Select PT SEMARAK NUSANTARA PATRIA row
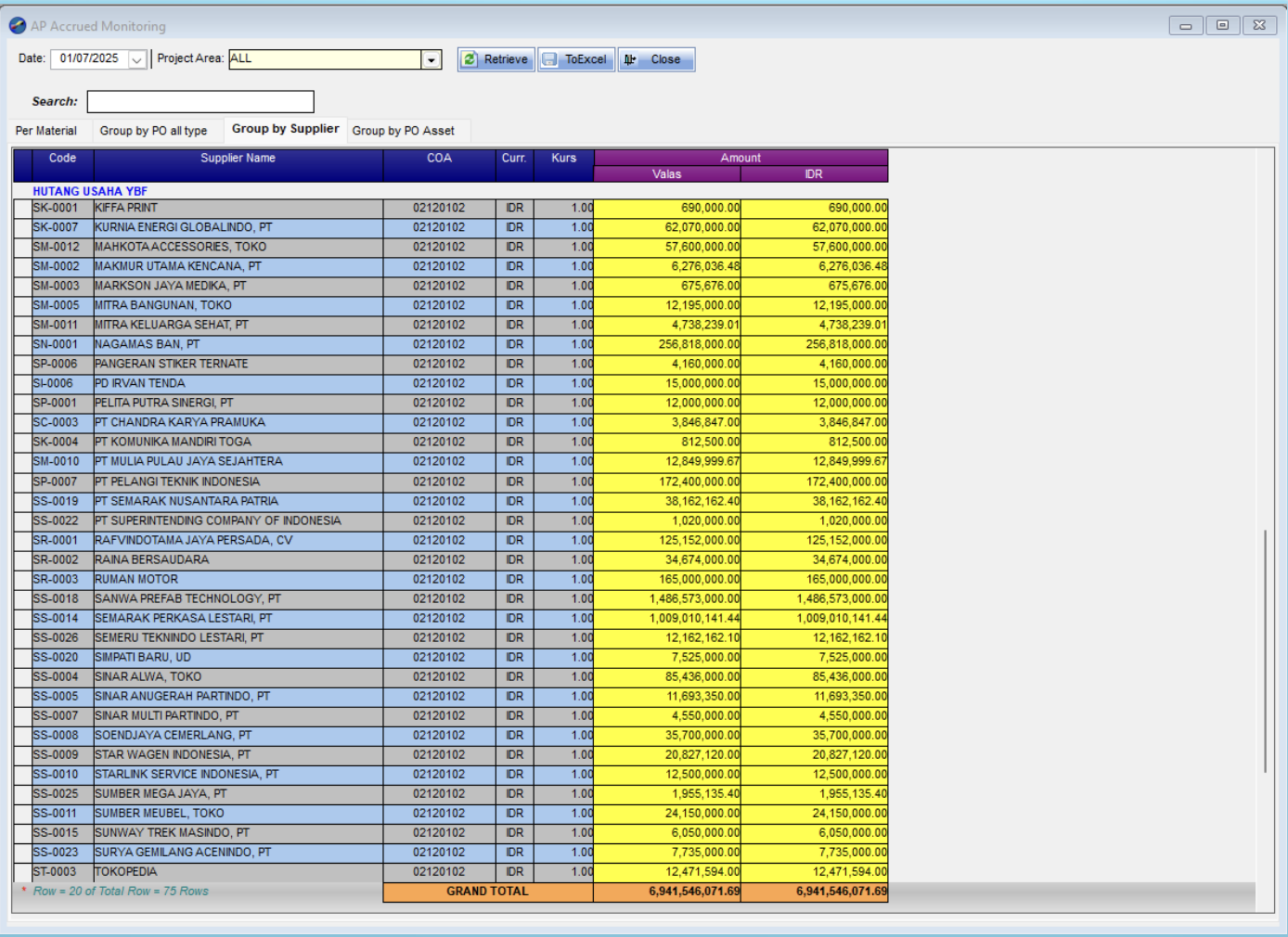Viewport: 1288px width, 937px height. click(451, 501)
